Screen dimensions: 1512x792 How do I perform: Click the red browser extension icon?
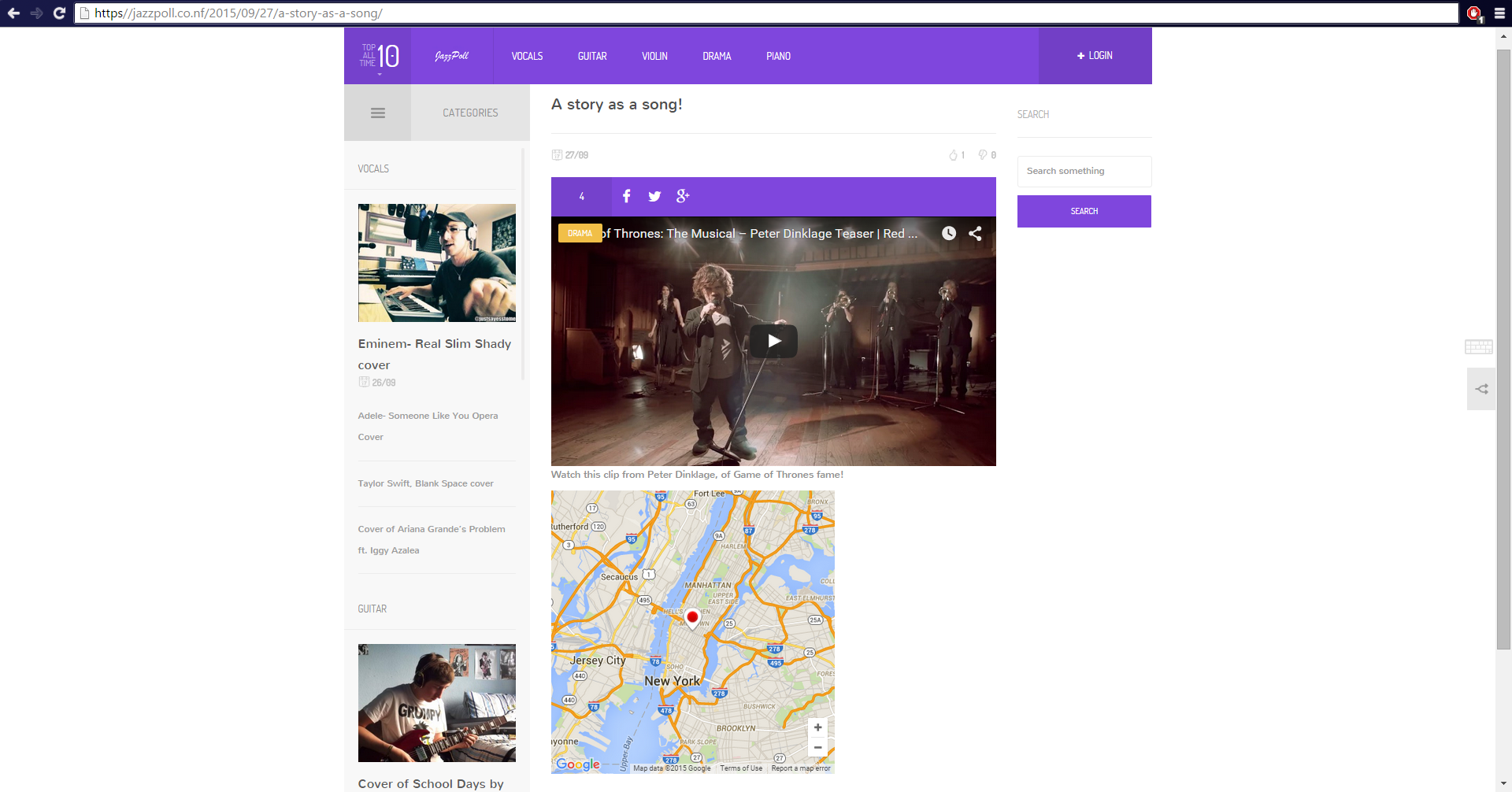coord(1474,13)
